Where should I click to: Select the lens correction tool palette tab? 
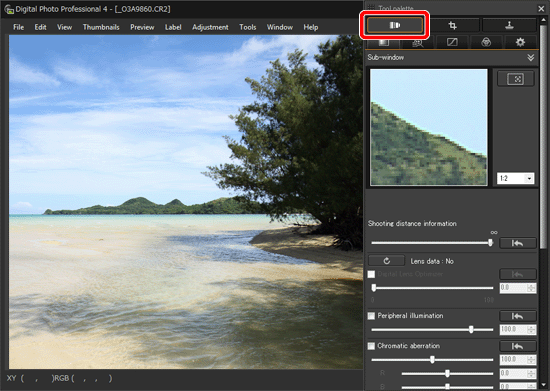coord(395,25)
